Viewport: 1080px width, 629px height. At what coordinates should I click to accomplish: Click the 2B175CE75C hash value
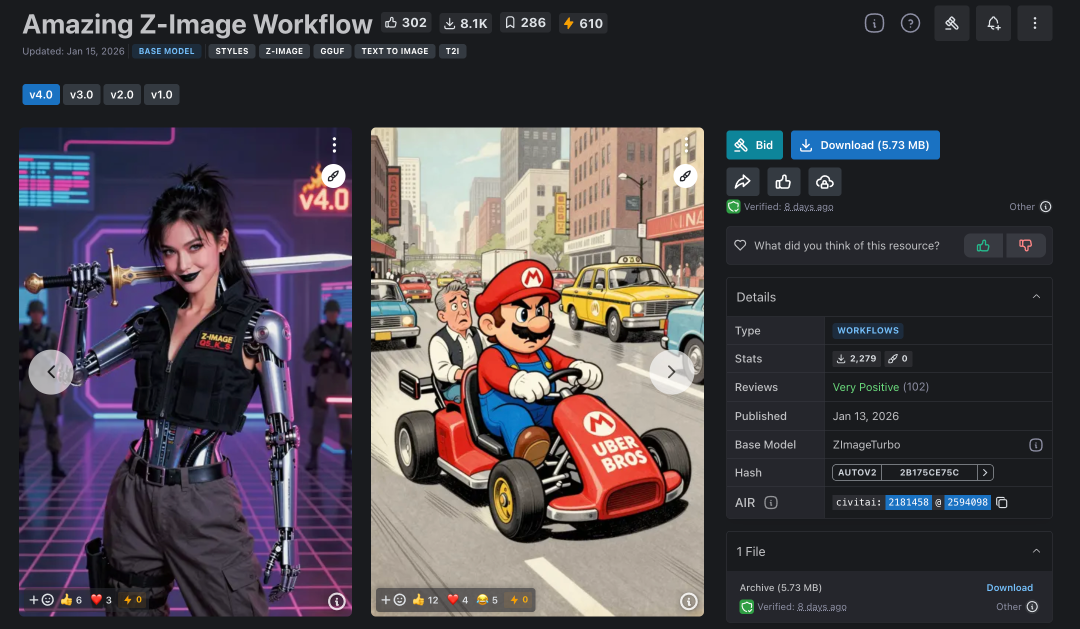coord(929,473)
